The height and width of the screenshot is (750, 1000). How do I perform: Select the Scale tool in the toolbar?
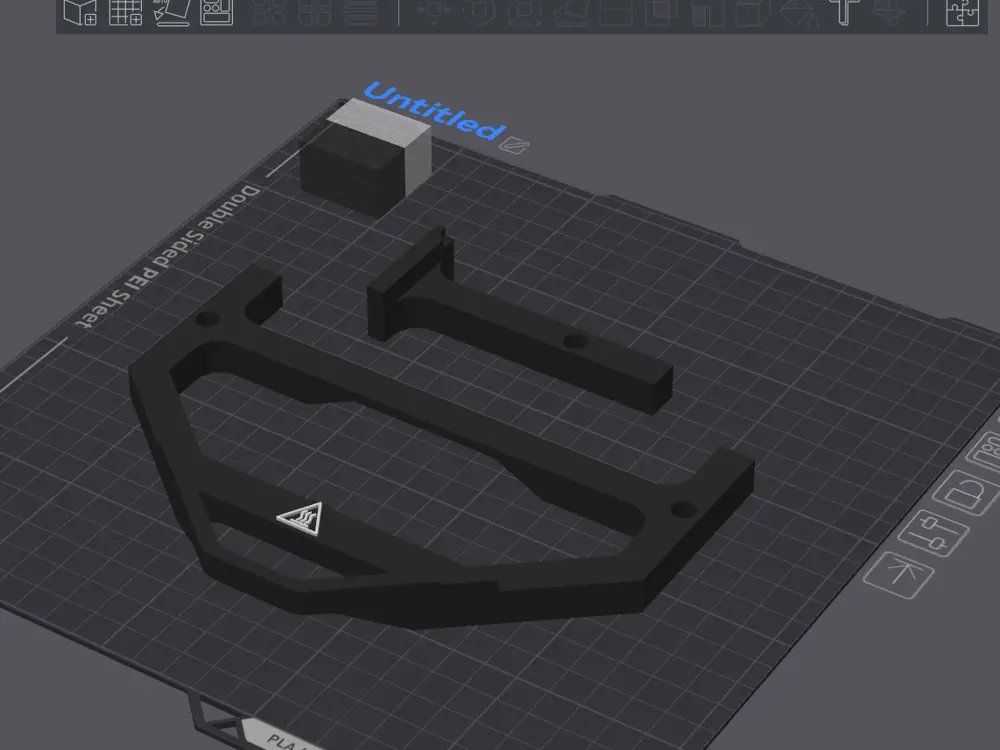click(x=525, y=12)
